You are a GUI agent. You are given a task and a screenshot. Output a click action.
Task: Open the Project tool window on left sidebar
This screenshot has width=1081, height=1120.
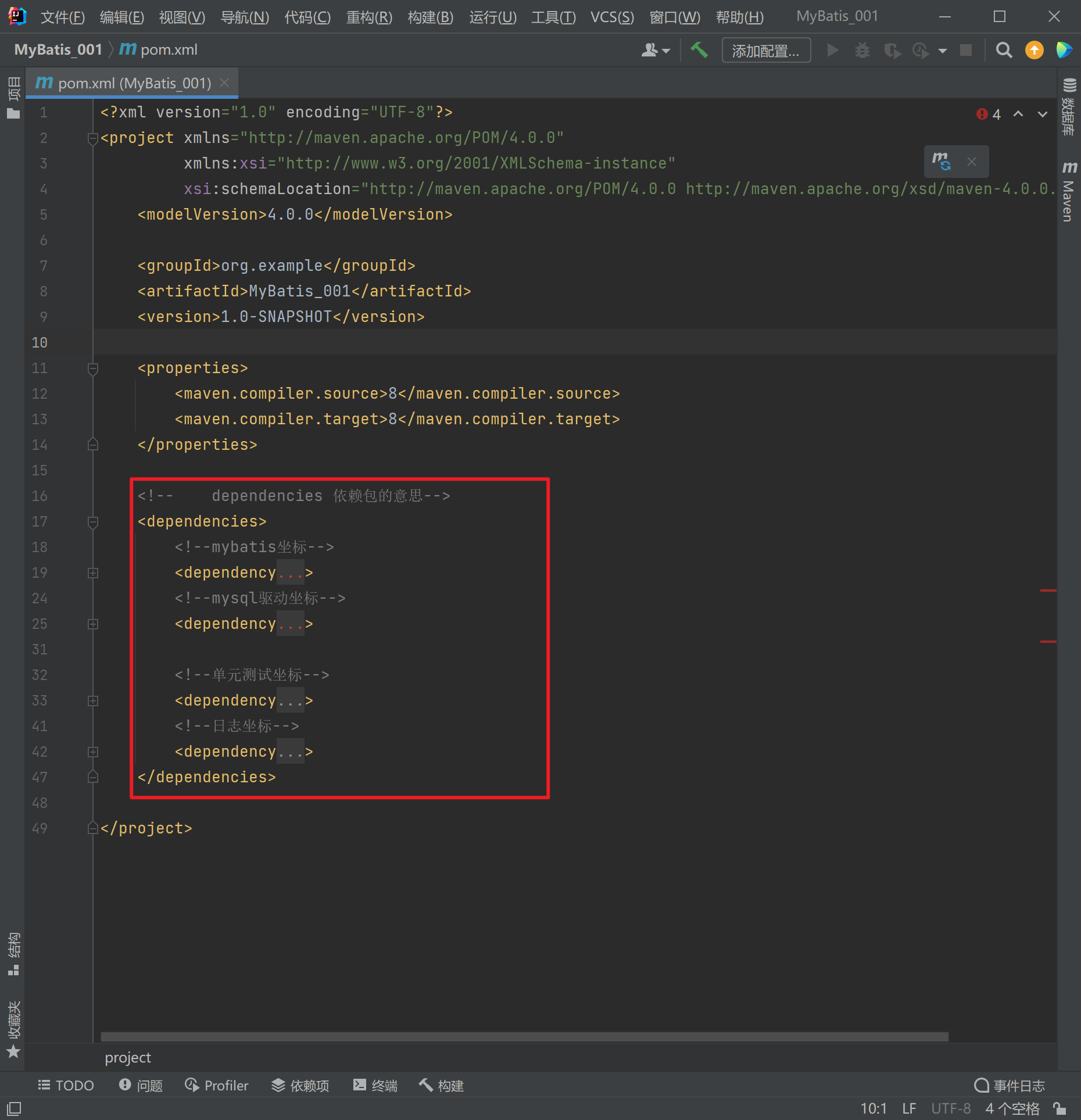13,98
